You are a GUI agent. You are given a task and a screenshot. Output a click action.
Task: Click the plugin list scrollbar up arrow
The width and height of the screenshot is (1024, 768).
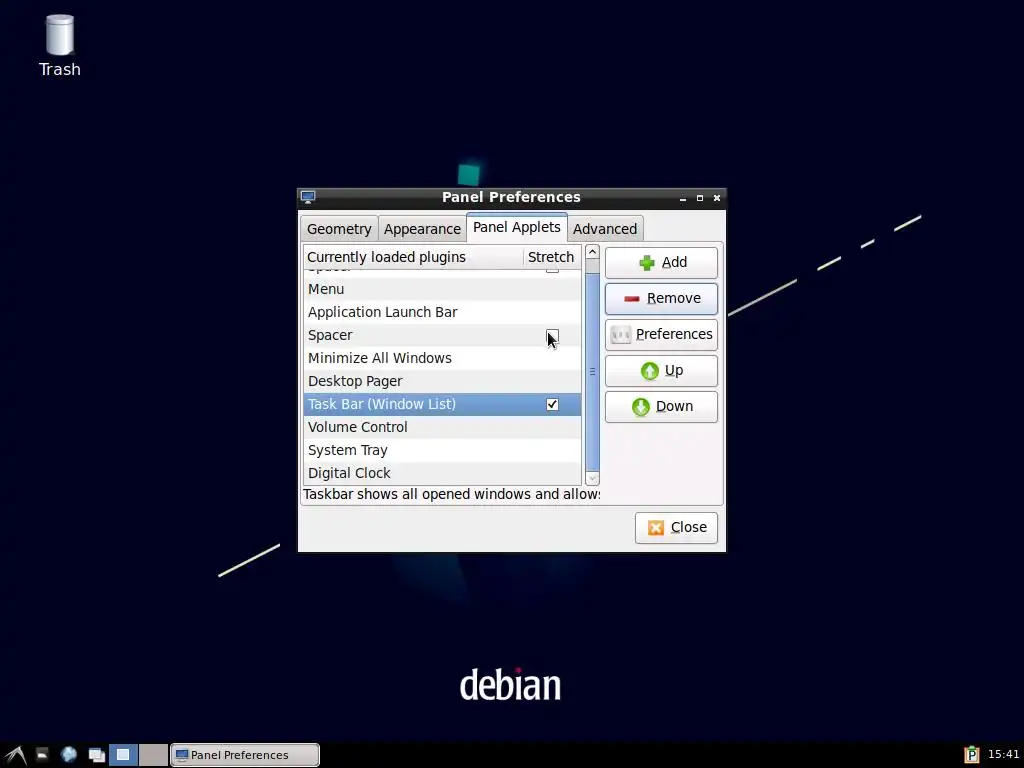(x=592, y=252)
